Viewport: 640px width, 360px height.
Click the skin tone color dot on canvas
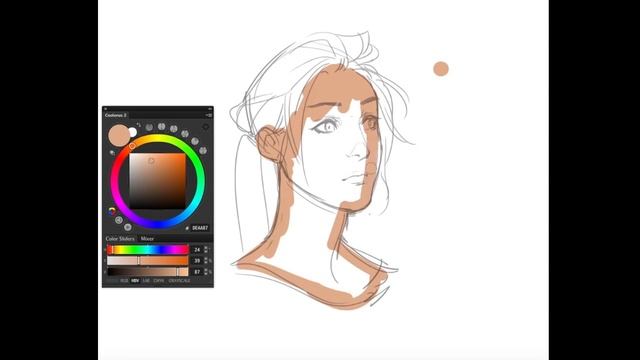pyautogui.click(x=441, y=69)
